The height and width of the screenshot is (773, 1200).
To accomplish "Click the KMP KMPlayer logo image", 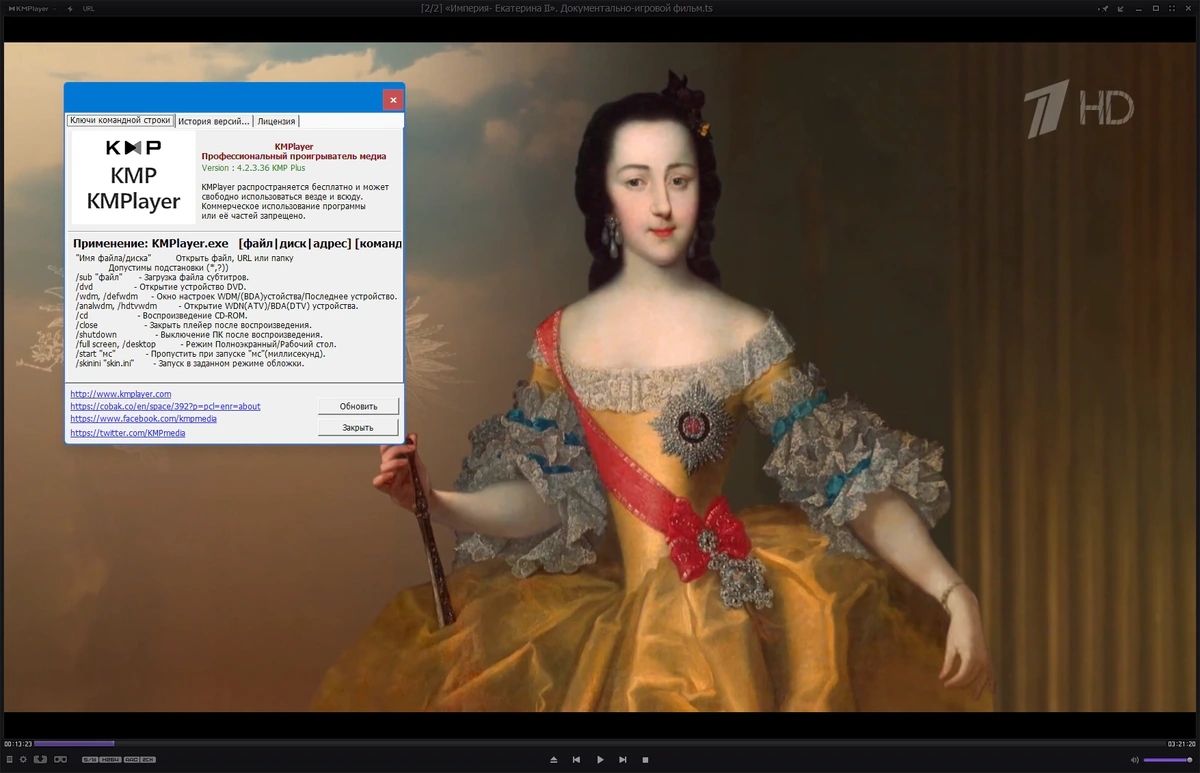I will (x=133, y=177).
